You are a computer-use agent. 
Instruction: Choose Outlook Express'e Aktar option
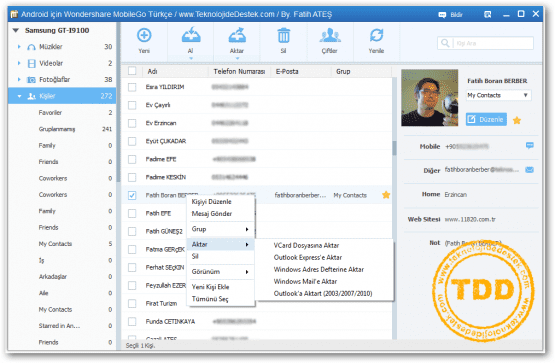click(324, 258)
